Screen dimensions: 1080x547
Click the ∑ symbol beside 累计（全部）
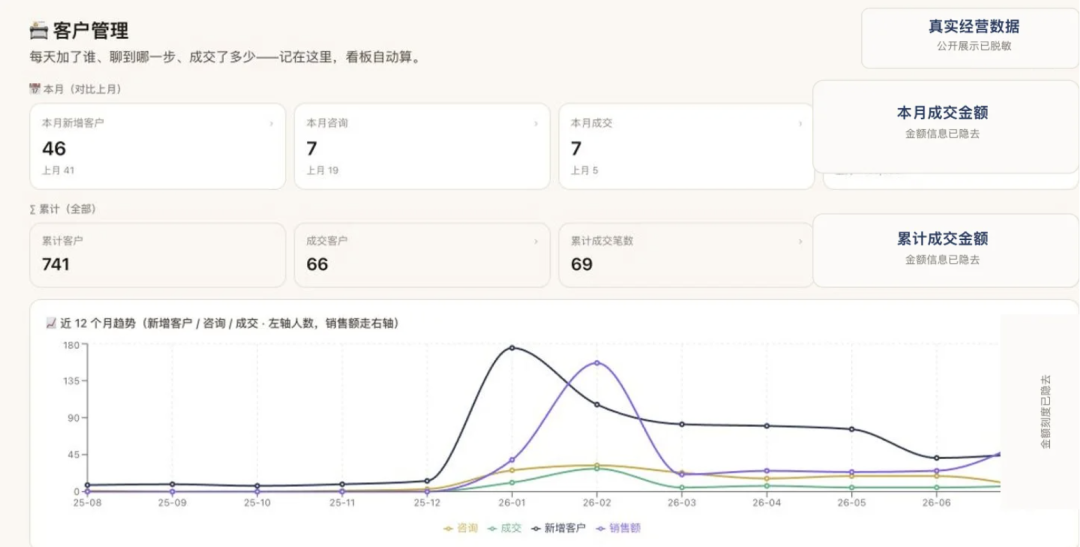tap(32, 209)
